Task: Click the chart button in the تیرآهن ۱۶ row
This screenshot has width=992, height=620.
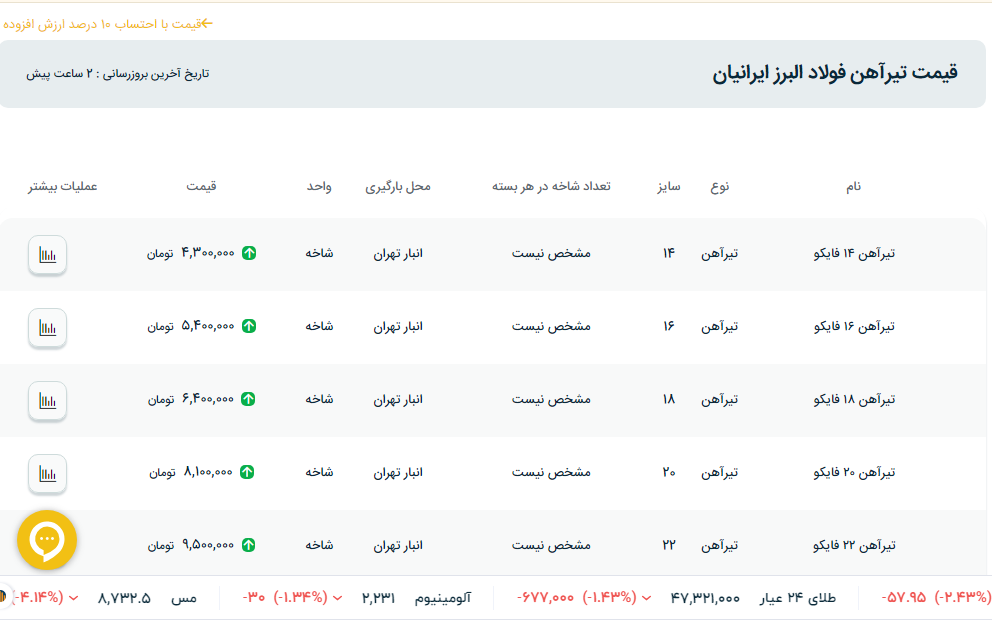Action: [x=47, y=327]
